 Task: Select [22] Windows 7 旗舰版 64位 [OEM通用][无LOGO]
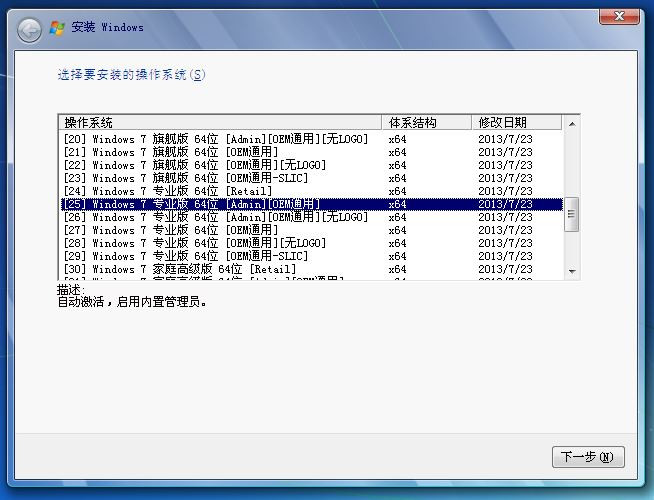pos(312,165)
